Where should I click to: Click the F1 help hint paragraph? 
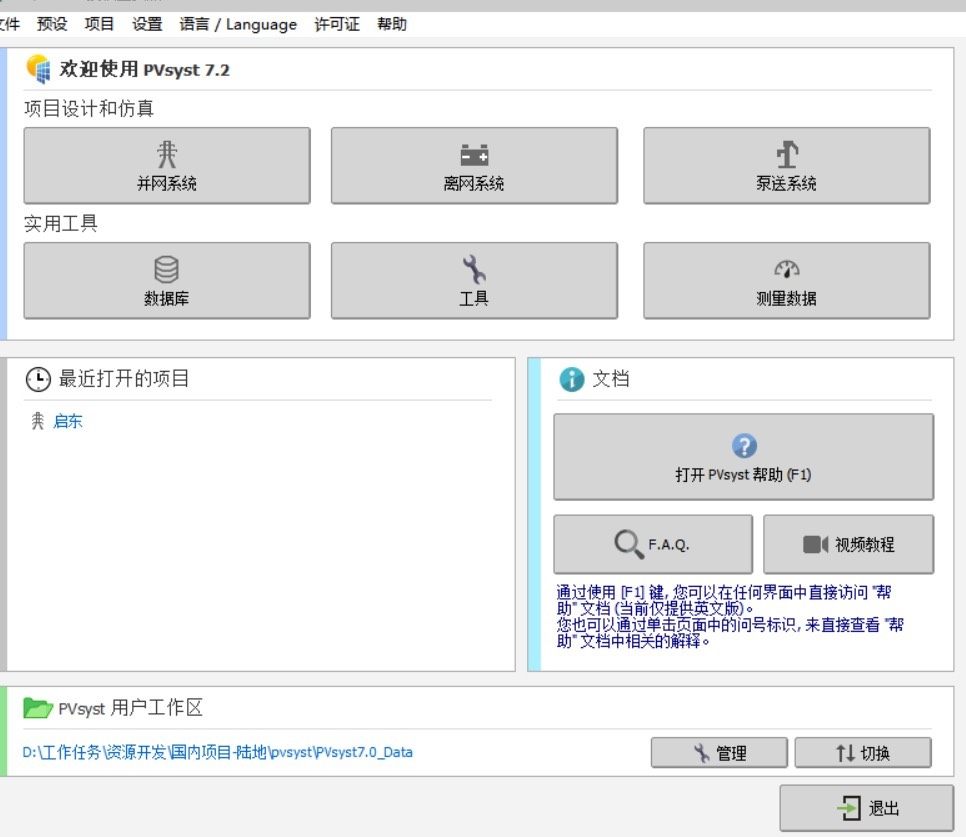click(x=729, y=617)
